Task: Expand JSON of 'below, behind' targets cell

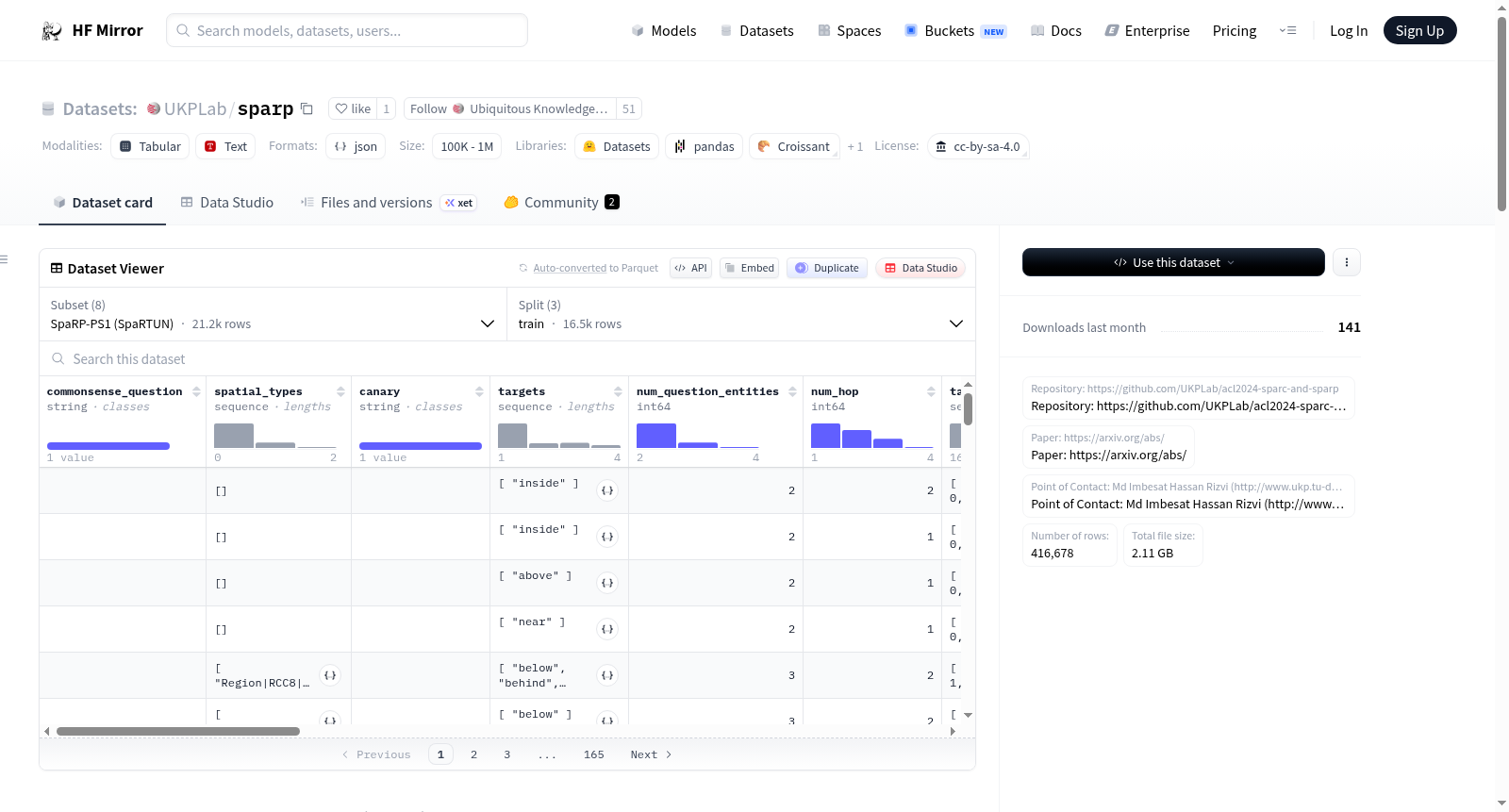Action: [x=607, y=675]
